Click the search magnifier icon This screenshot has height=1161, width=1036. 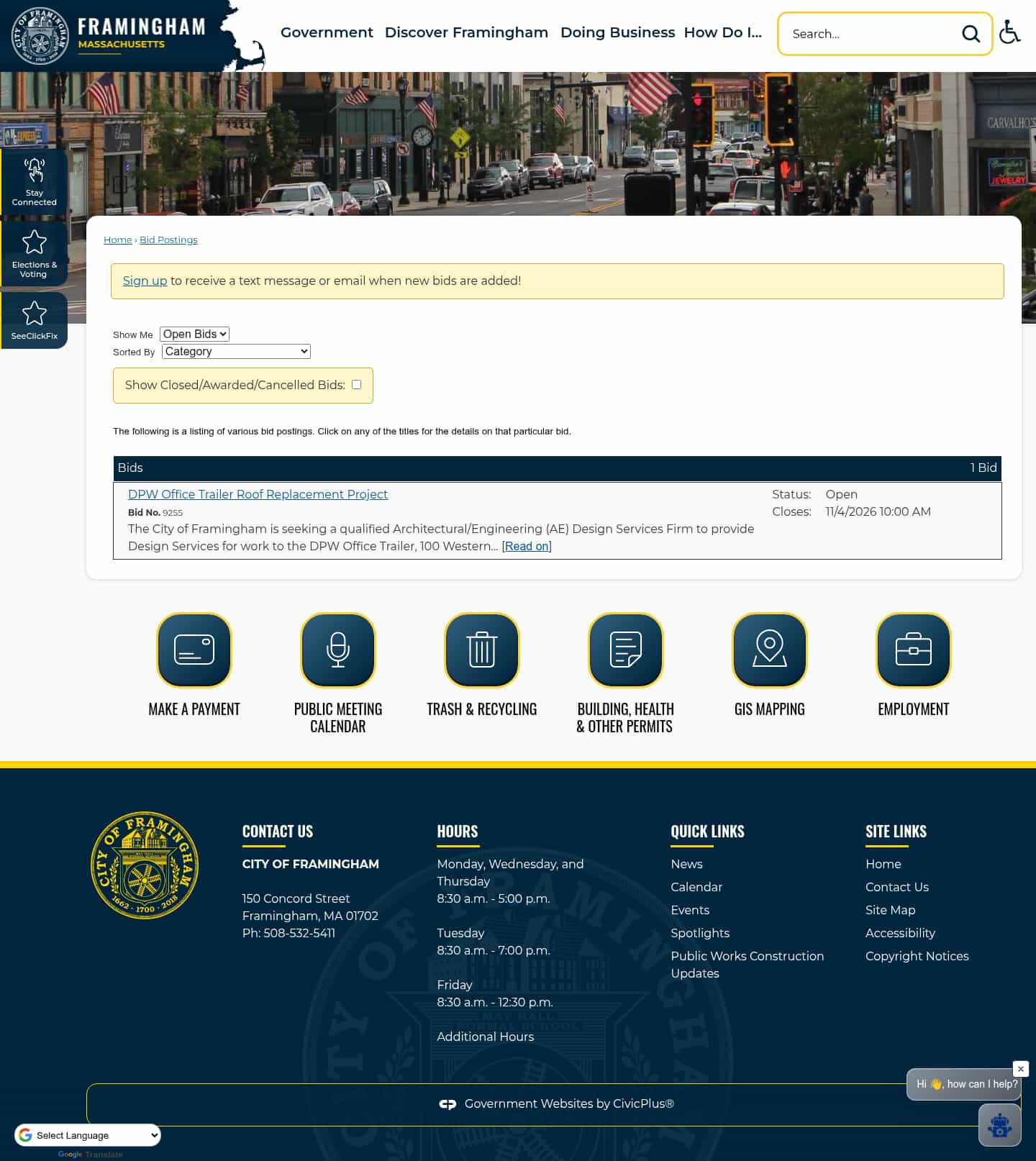coord(971,34)
